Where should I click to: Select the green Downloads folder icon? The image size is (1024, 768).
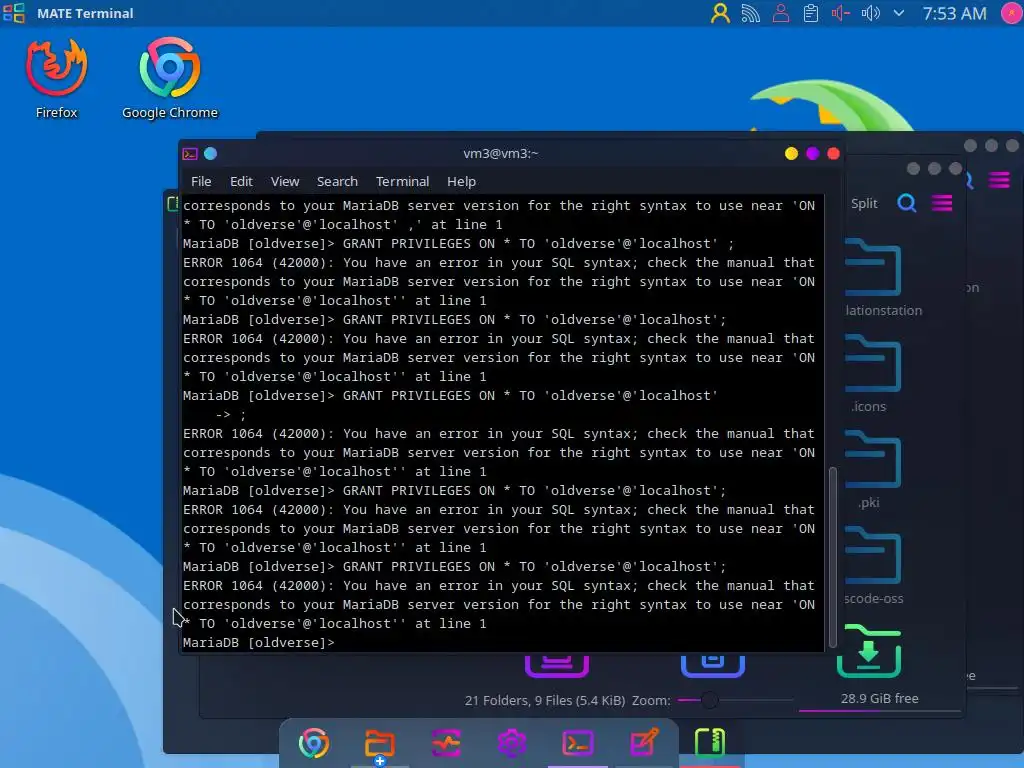[869, 650]
